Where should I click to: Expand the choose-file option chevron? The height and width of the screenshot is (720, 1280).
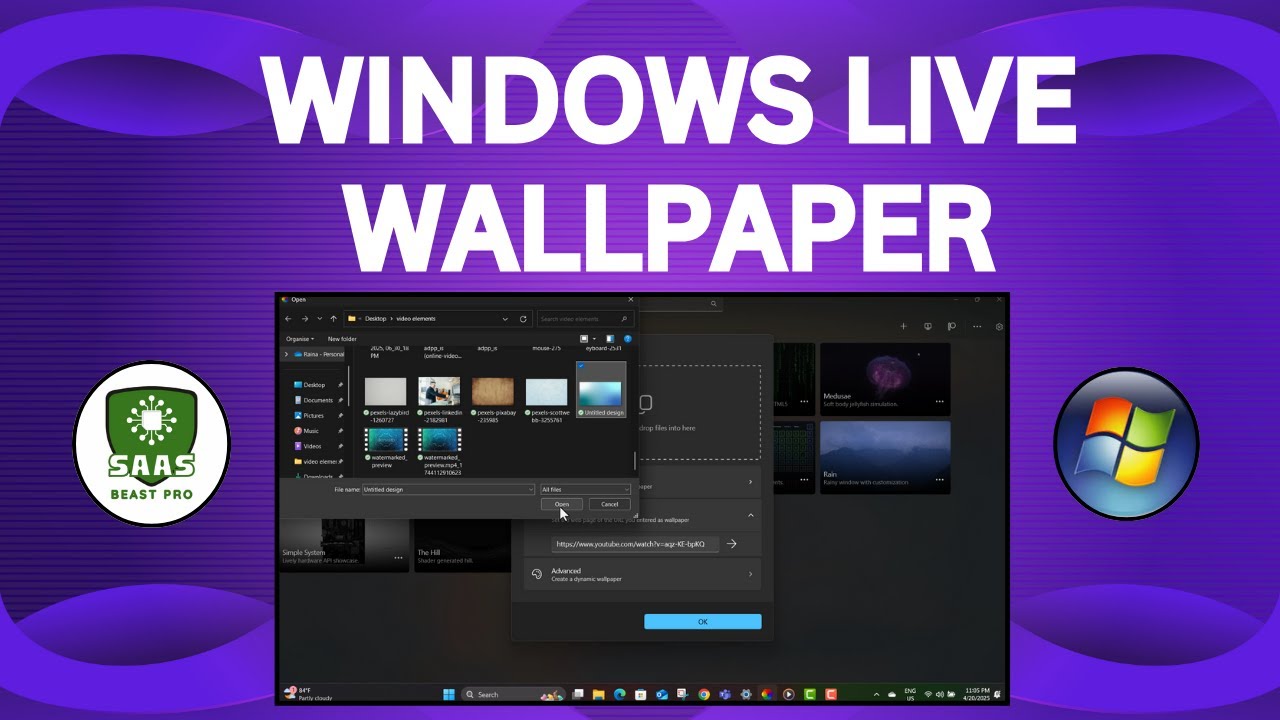(x=751, y=482)
